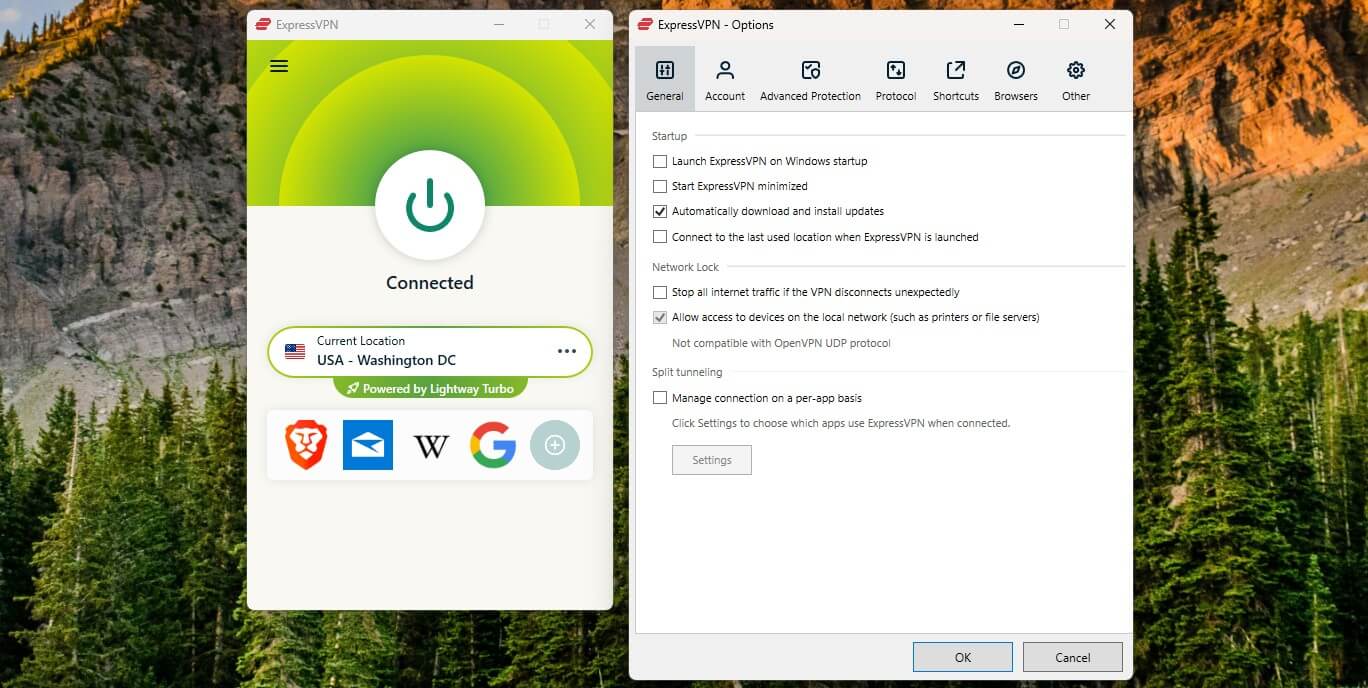This screenshot has height=688, width=1368.
Task: Click the ExpressVPN logo in Options title bar
Action: [x=644, y=25]
